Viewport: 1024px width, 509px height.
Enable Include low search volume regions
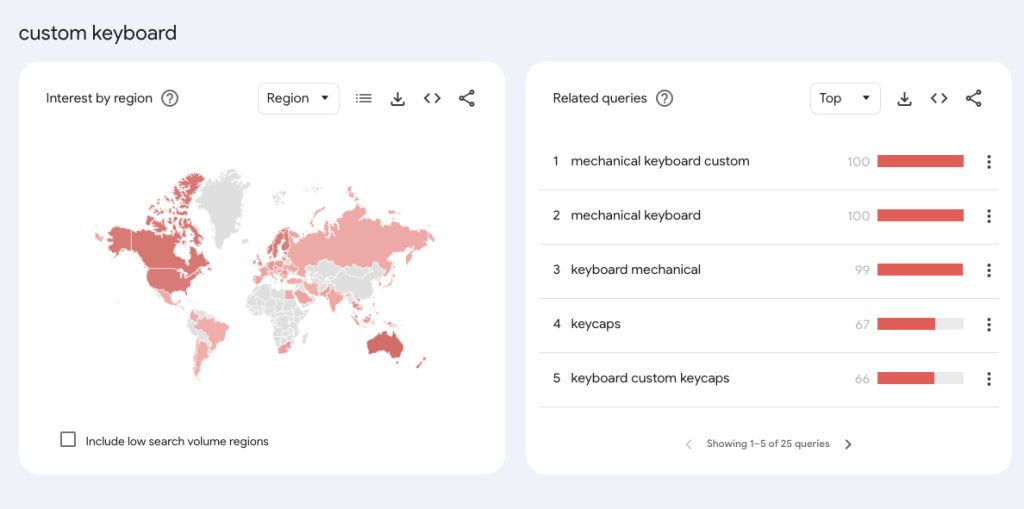68,439
